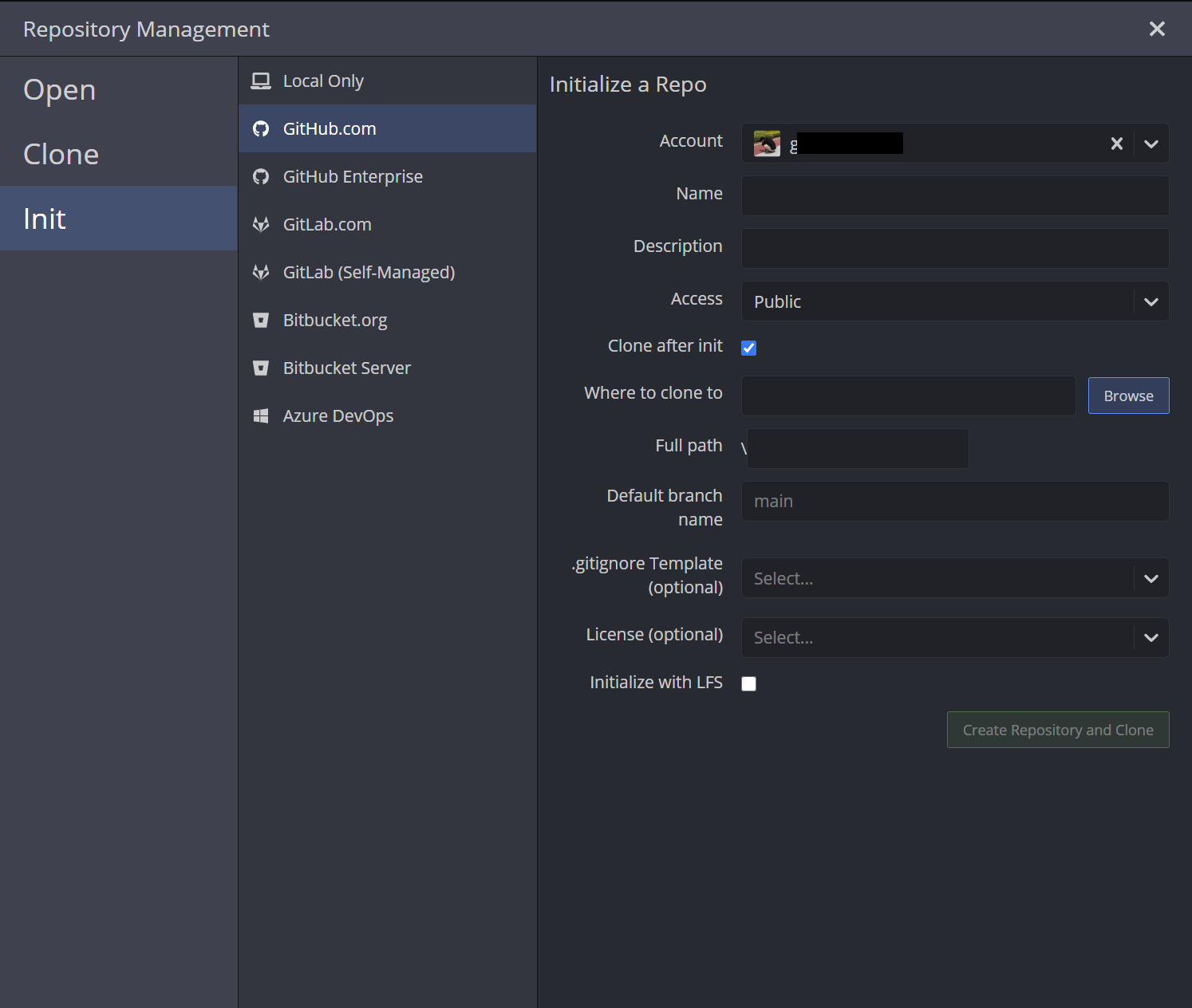Open the .gitignore Template dropdown
Image resolution: width=1192 pixels, height=1008 pixels.
click(x=955, y=578)
